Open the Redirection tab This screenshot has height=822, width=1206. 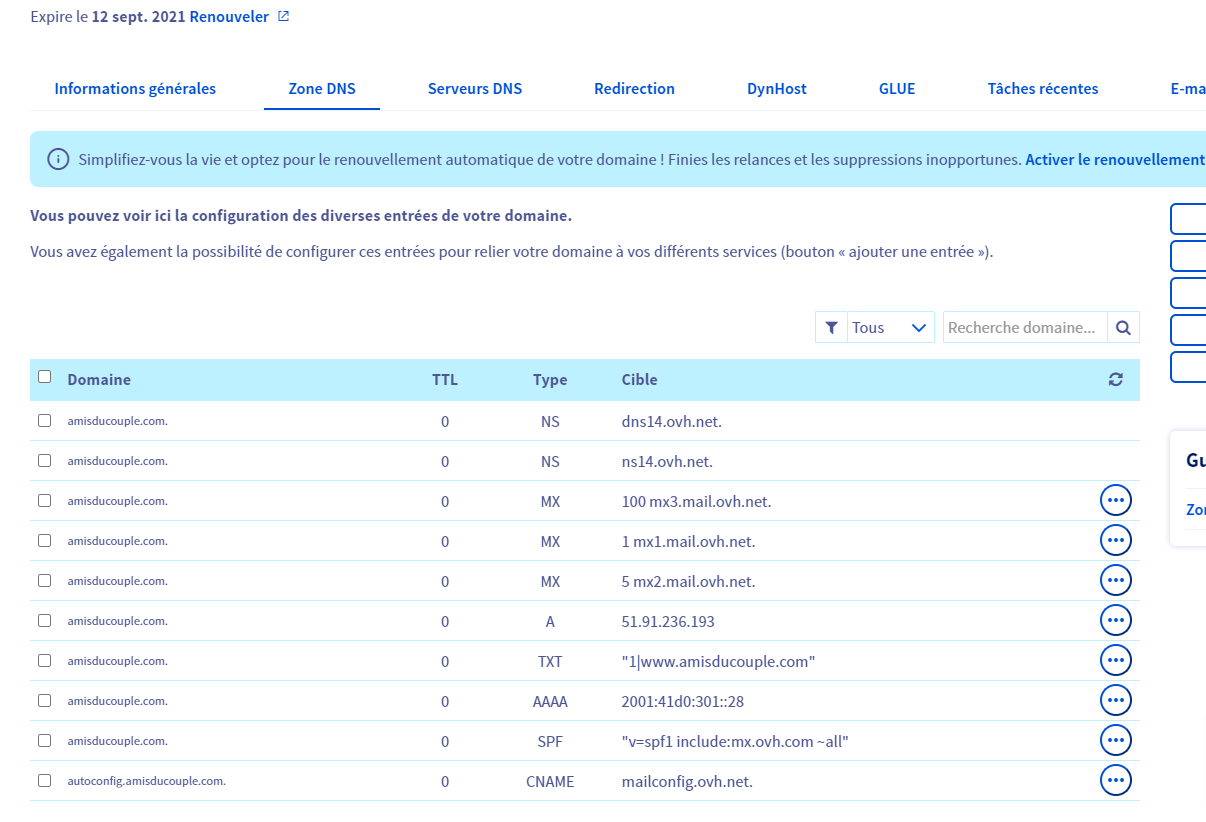pos(634,89)
